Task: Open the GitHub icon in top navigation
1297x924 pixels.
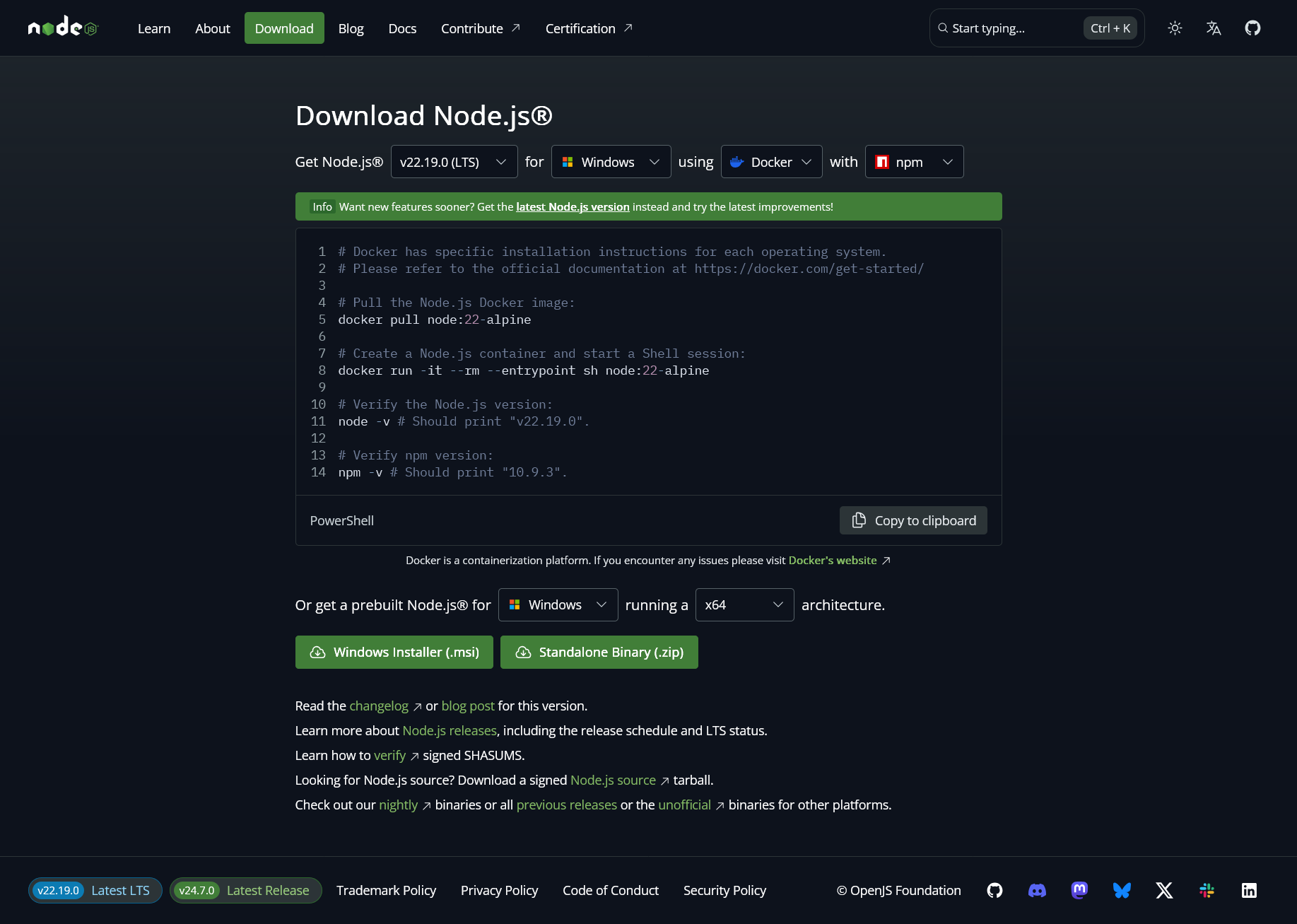Action: (x=1252, y=28)
